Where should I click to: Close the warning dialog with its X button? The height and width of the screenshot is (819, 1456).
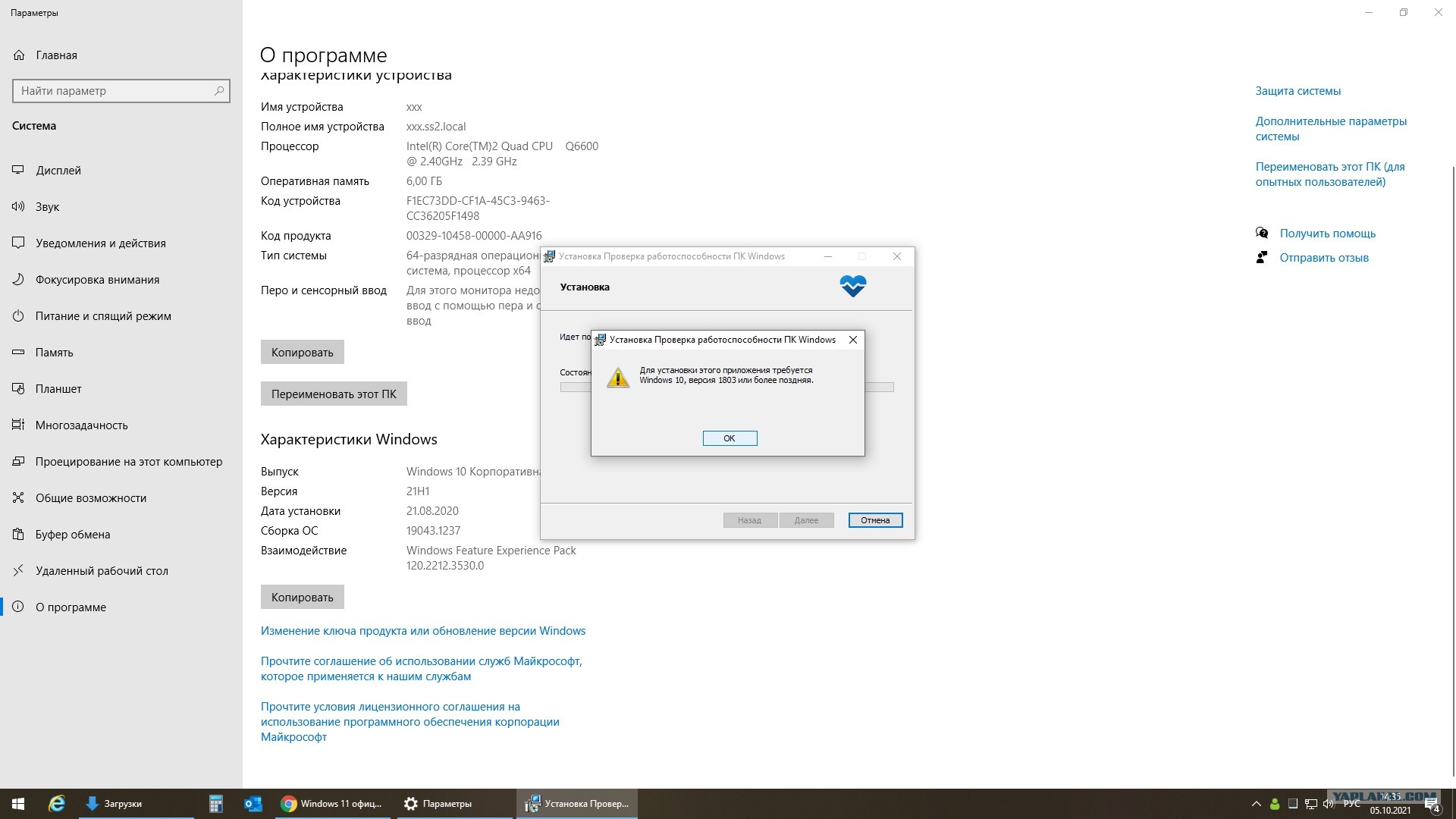pos(853,340)
